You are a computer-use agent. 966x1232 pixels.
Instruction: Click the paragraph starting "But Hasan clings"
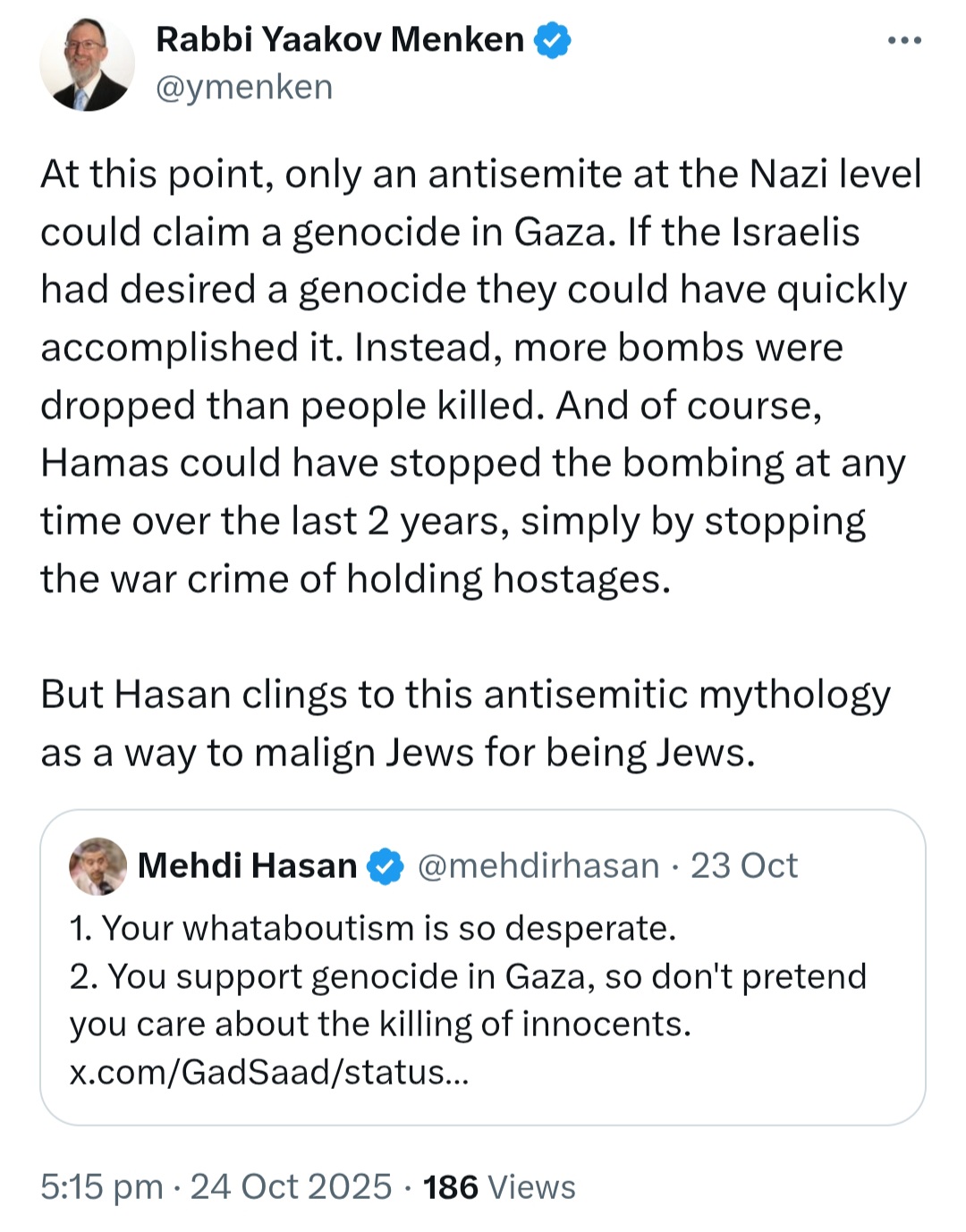coord(465,722)
